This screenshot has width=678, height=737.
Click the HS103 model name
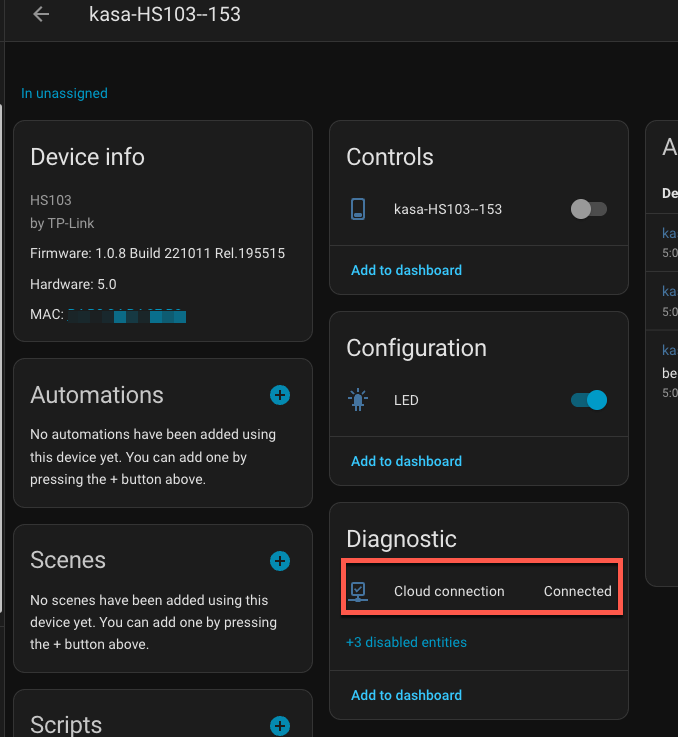click(51, 200)
